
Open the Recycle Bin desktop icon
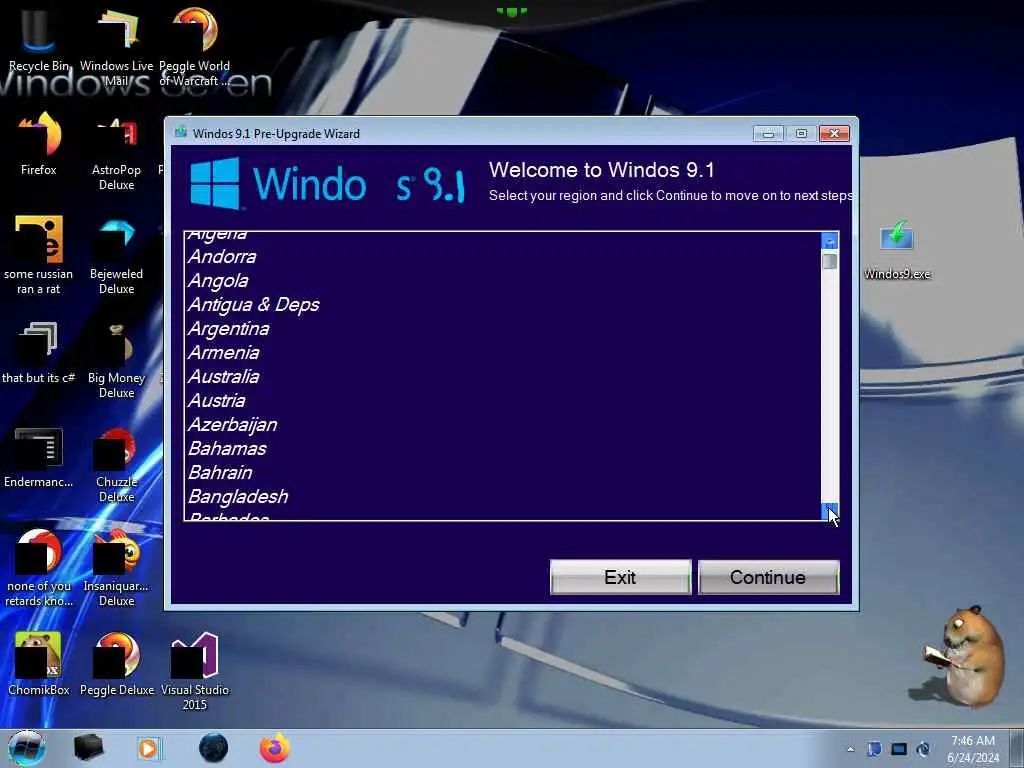(x=39, y=39)
